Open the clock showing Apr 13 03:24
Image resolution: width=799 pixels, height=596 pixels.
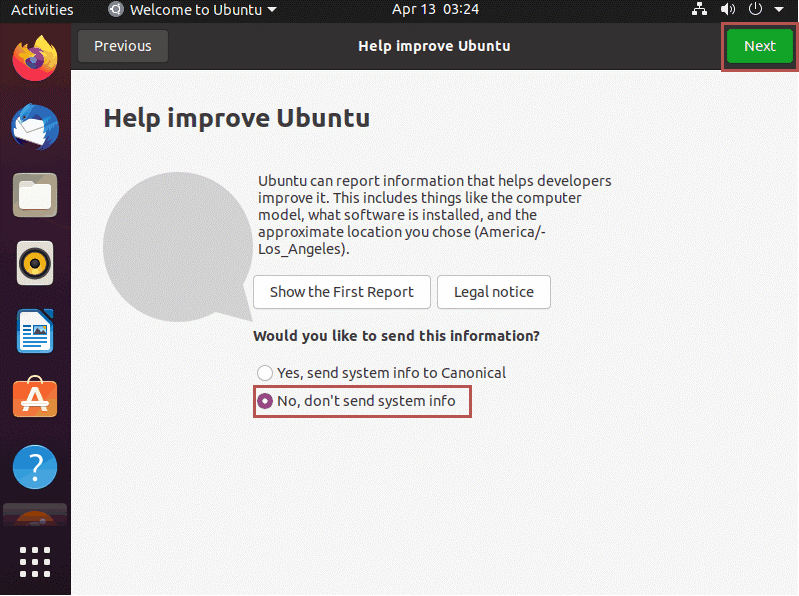(x=435, y=9)
